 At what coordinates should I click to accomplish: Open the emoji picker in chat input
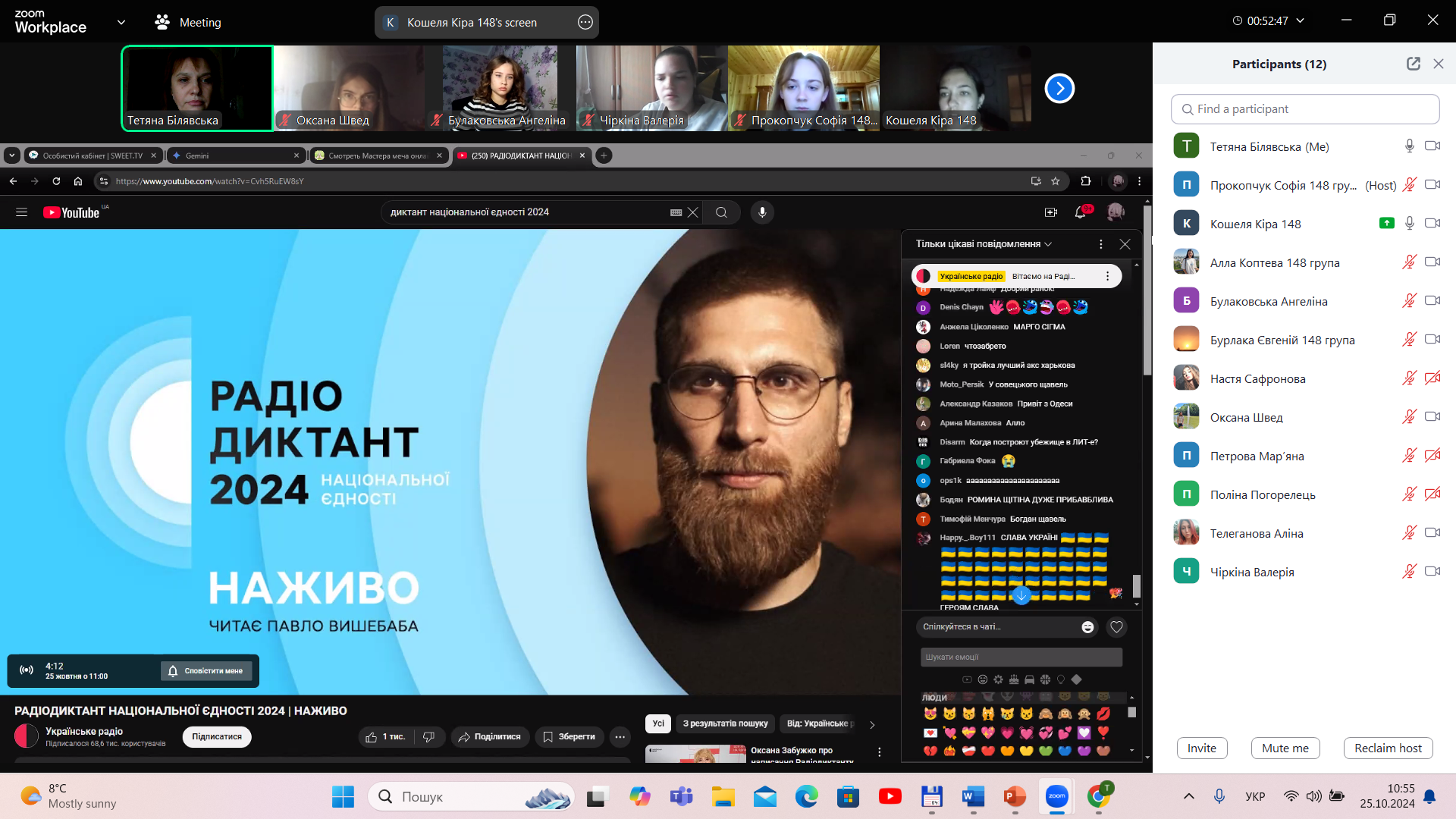(x=1087, y=627)
